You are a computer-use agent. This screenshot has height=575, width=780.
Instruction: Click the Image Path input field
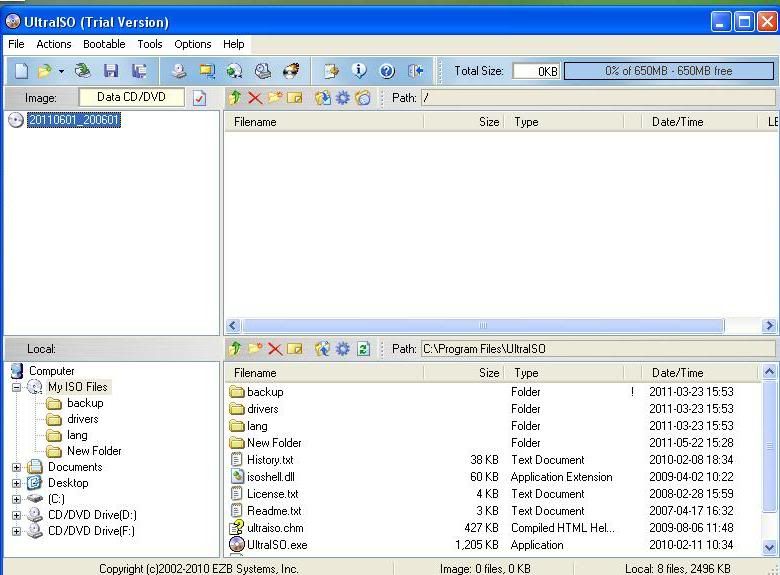pos(598,98)
